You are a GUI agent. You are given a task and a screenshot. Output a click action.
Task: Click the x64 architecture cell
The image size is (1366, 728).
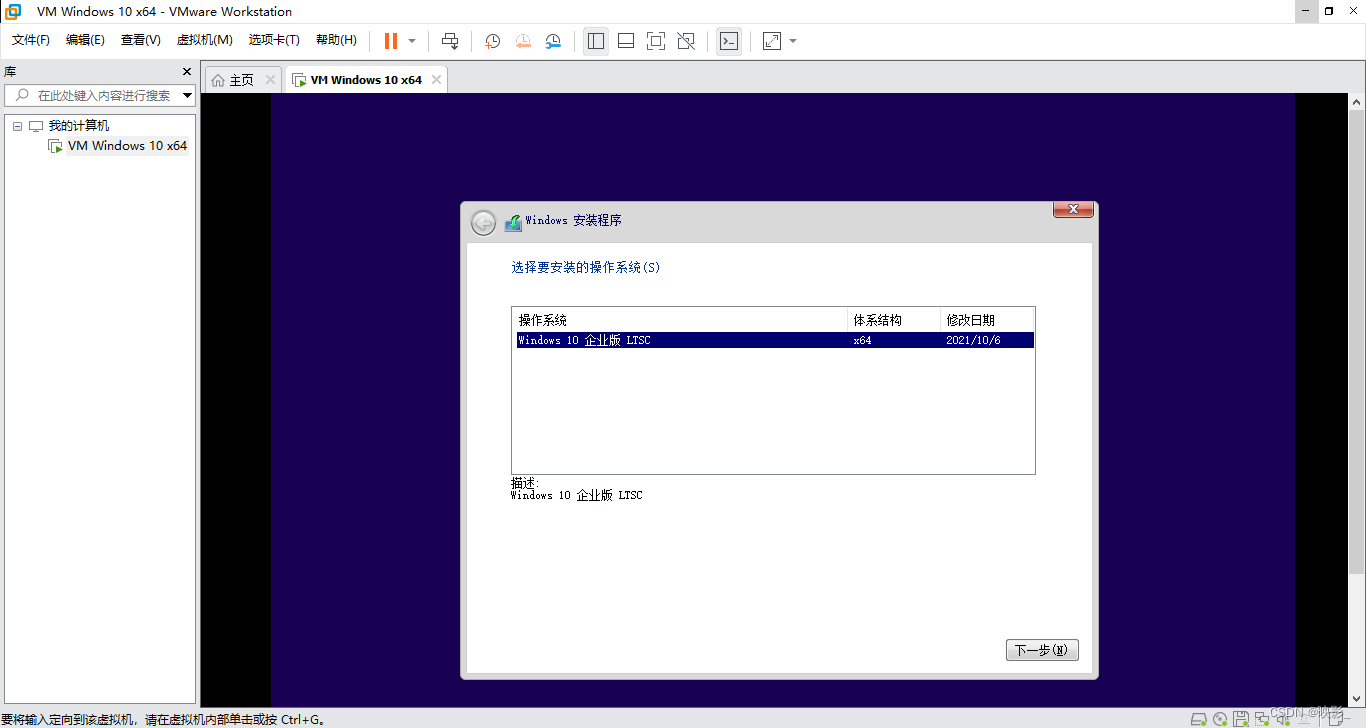click(862, 340)
